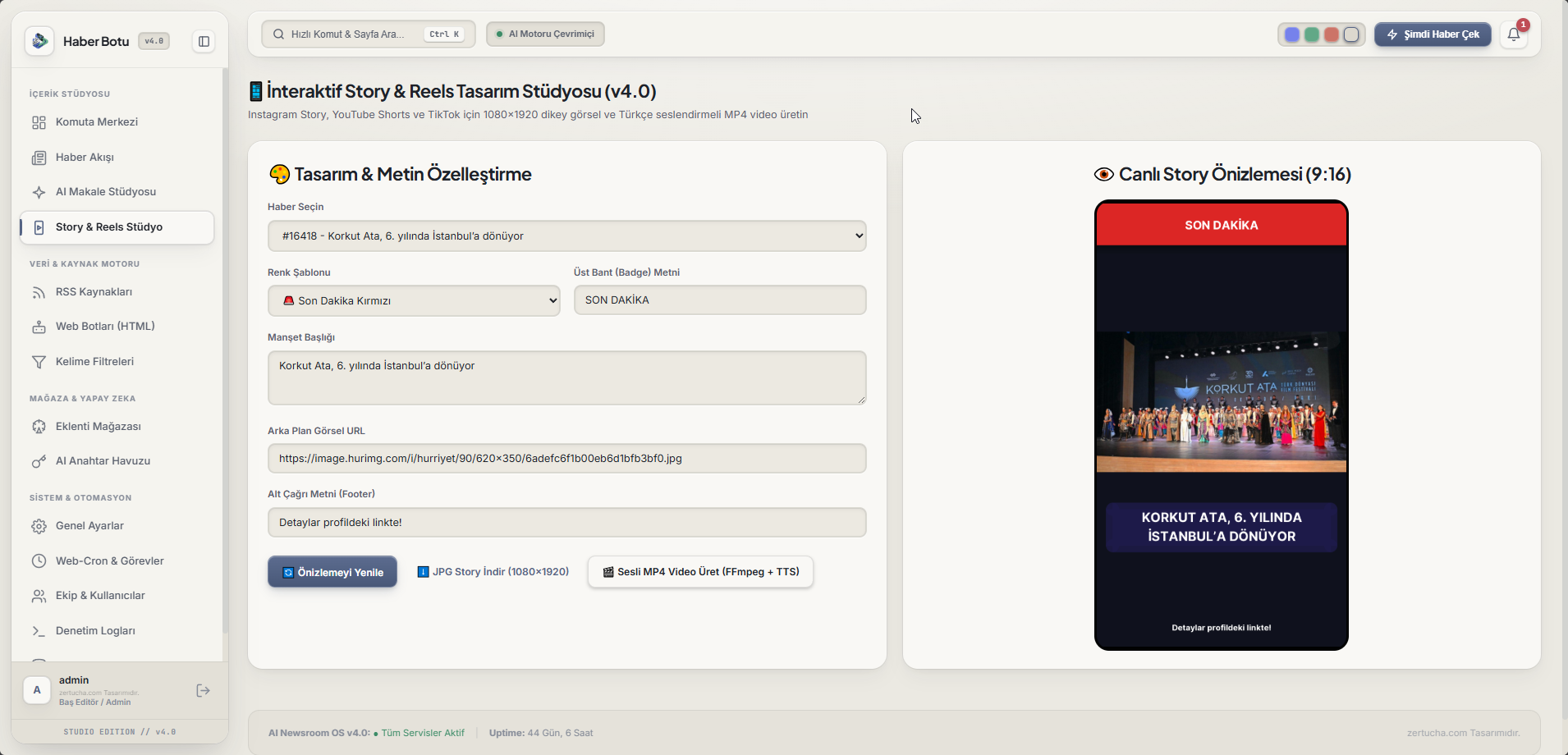Viewport: 1568px width, 755px height.
Task: Click the Genel Ayarlar gear icon
Action: pyautogui.click(x=39, y=526)
